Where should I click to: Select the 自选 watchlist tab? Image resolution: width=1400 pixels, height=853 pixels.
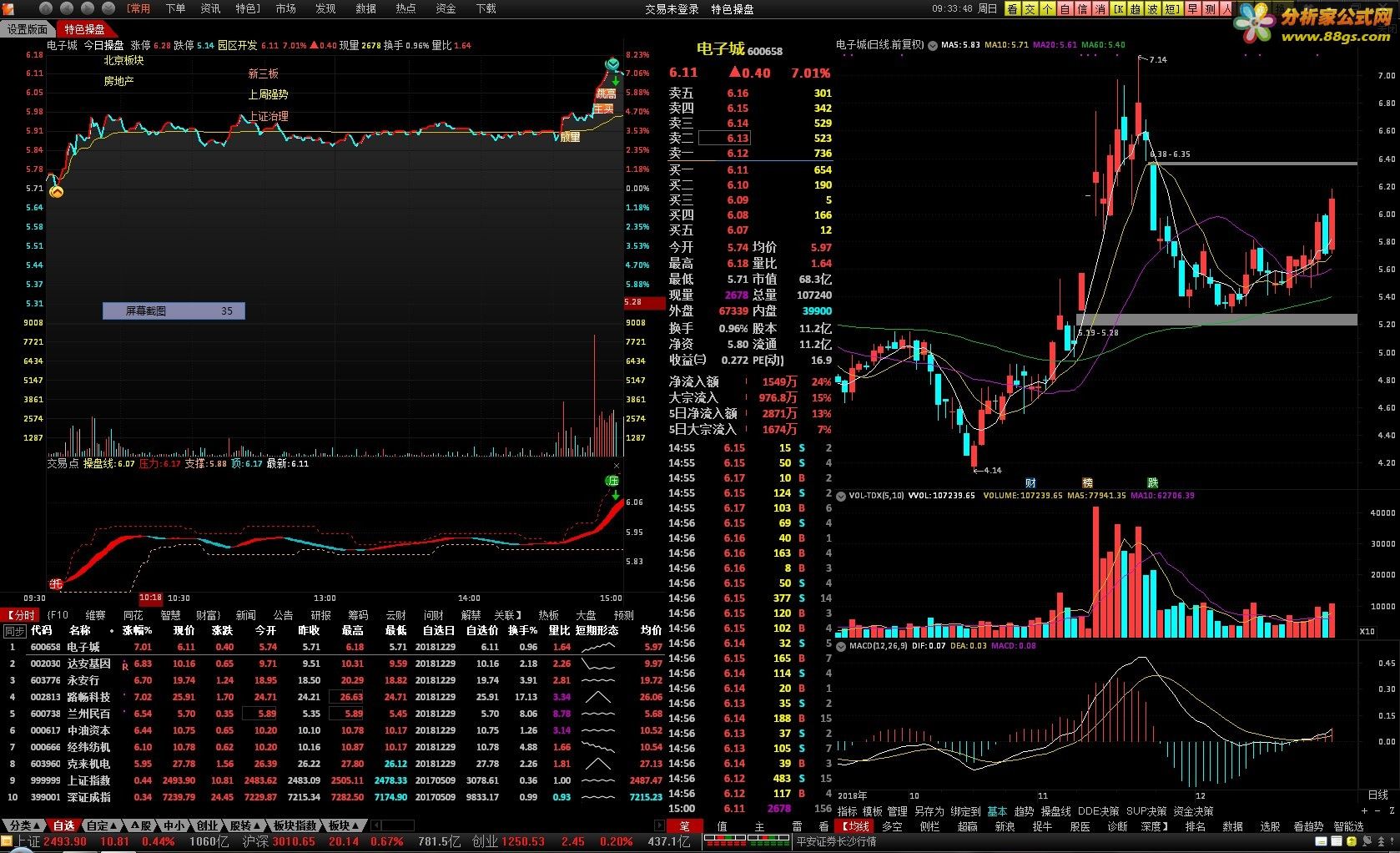pos(63,825)
